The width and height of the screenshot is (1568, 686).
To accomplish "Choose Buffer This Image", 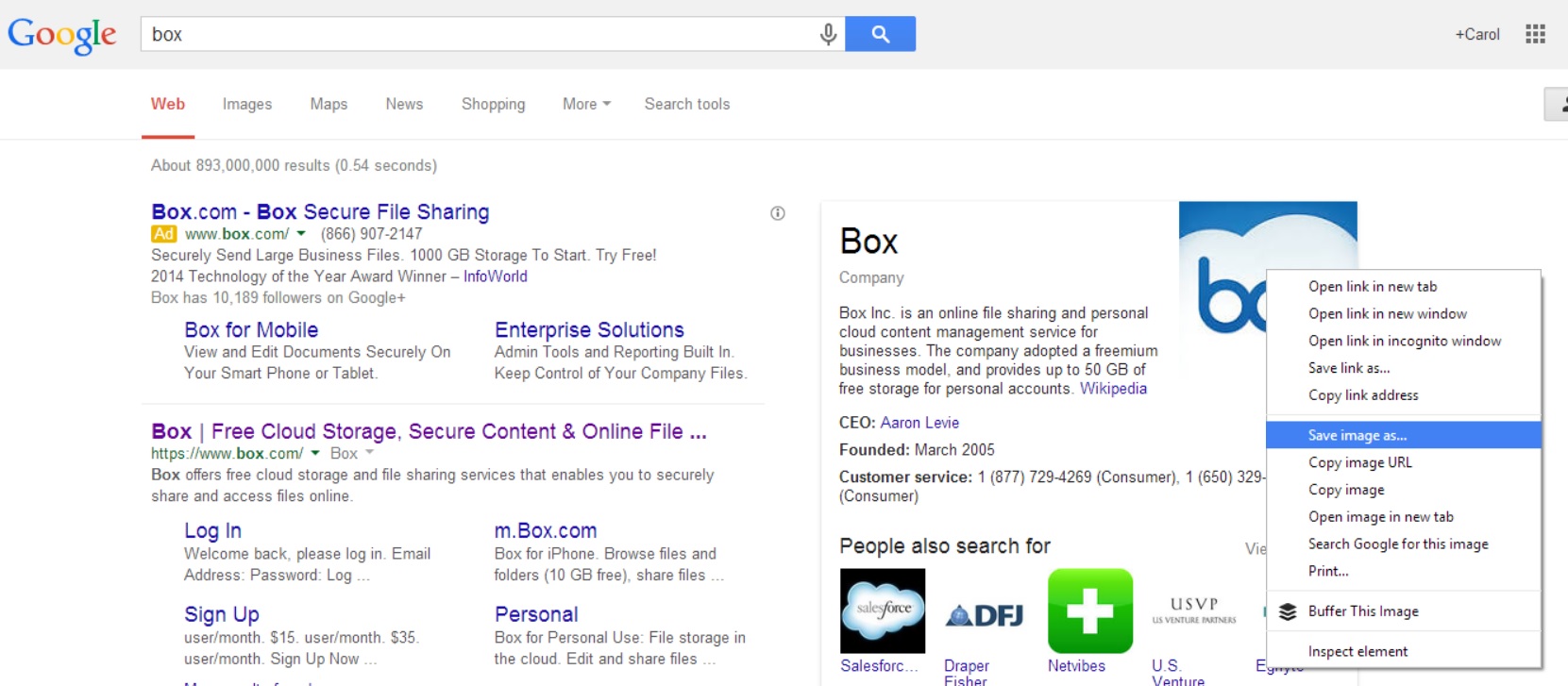I will click(1404, 611).
